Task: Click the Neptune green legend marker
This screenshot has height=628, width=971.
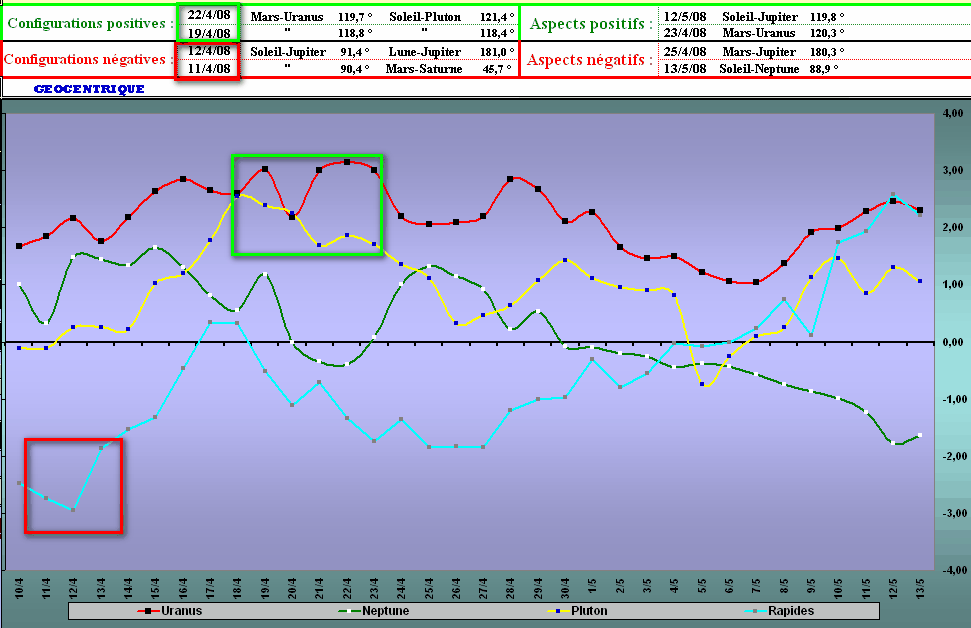Action: [347, 610]
